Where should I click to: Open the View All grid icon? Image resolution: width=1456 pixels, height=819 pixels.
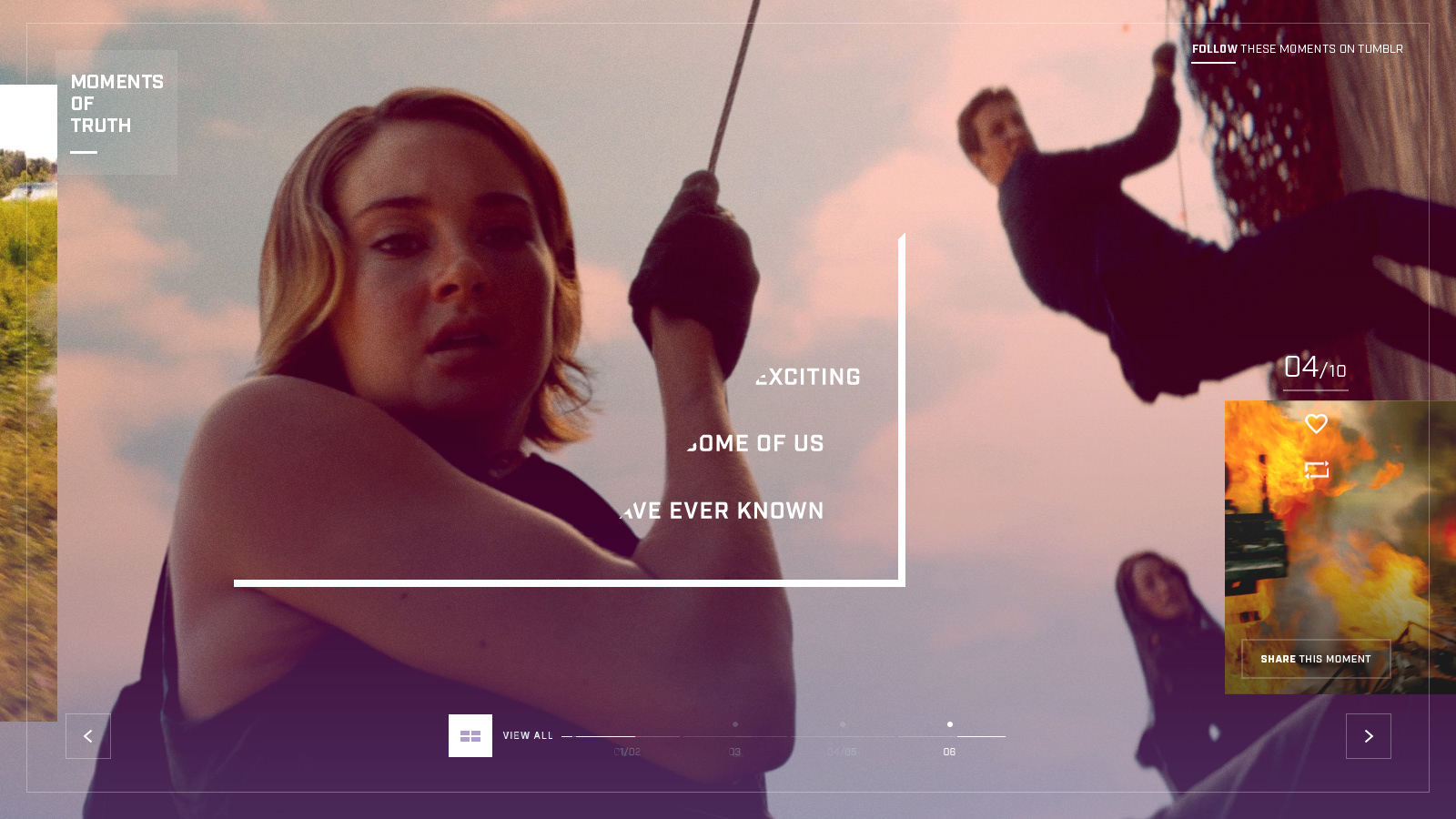coord(470,735)
